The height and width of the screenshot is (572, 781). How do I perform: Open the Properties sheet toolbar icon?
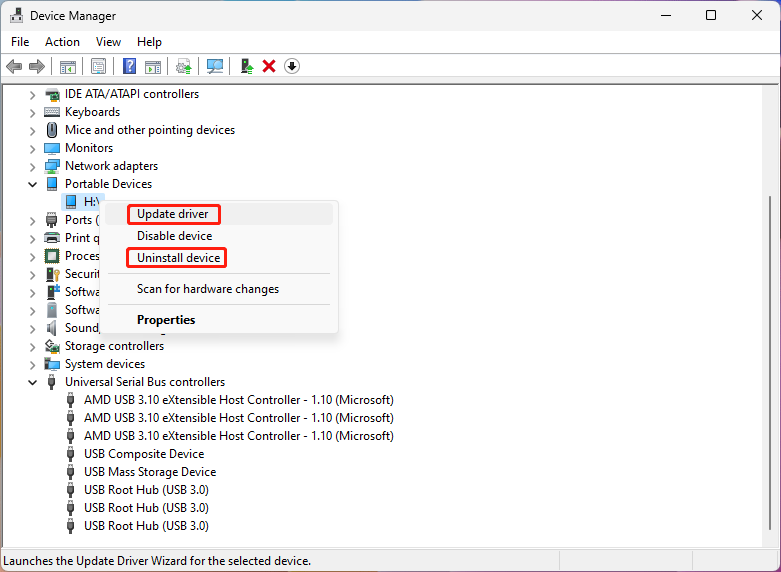tap(98, 66)
